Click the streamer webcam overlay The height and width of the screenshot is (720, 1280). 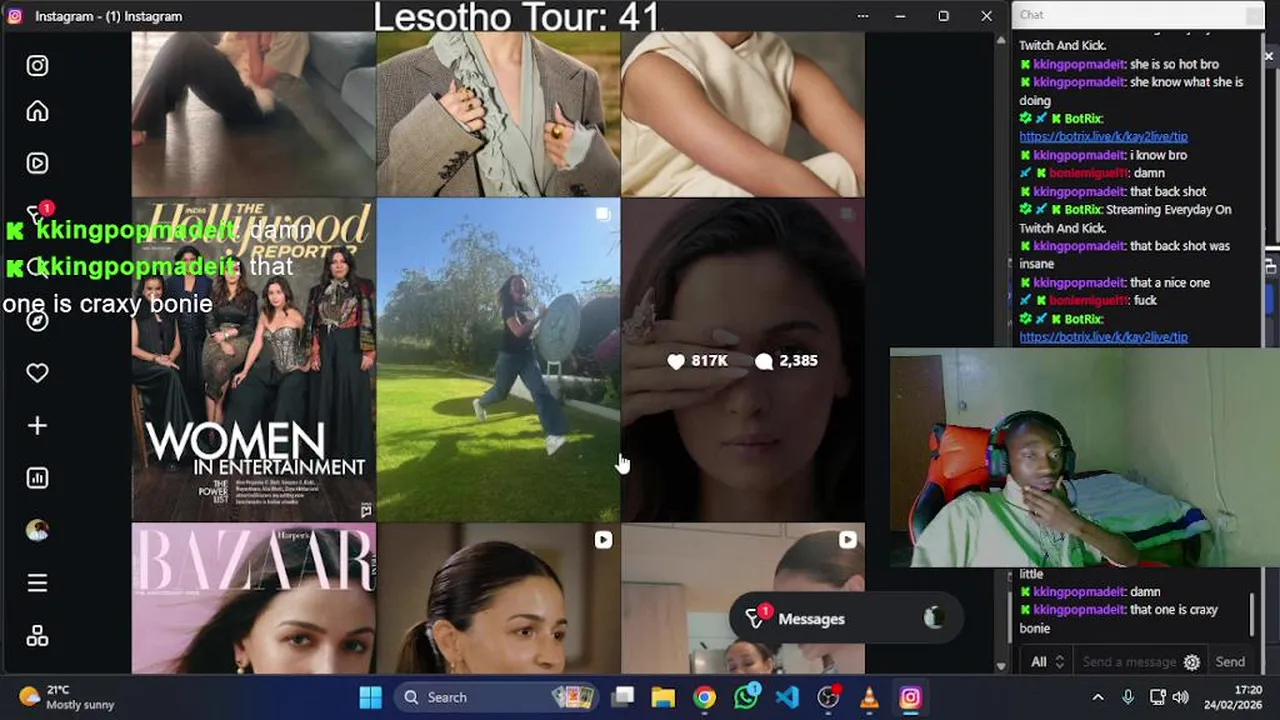coord(1085,458)
